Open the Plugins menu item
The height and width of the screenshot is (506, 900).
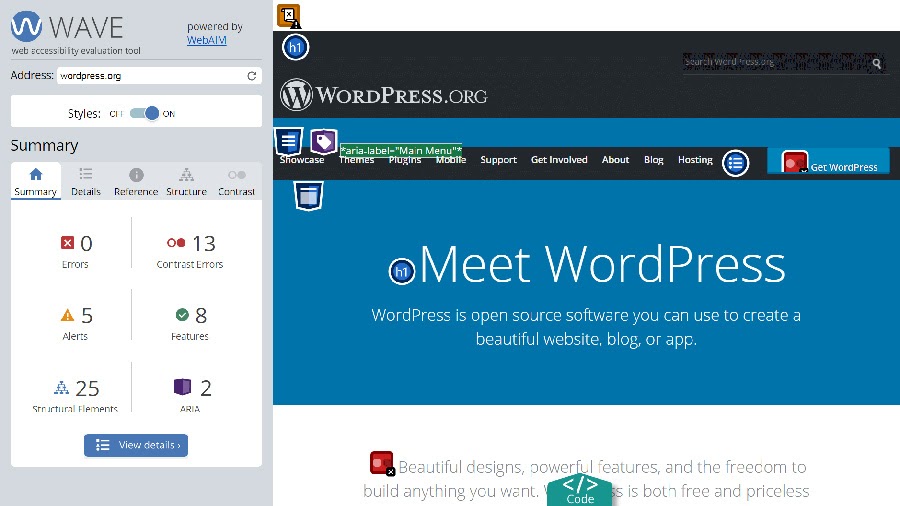click(x=405, y=160)
